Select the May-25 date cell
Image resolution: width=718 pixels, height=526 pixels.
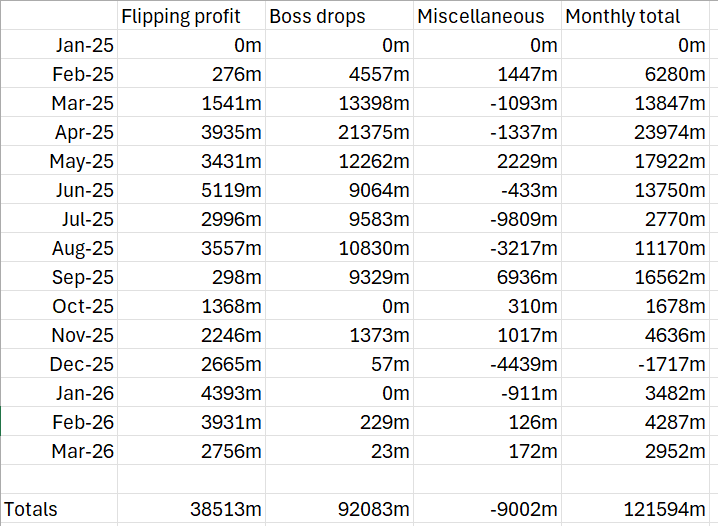(59, 161)
